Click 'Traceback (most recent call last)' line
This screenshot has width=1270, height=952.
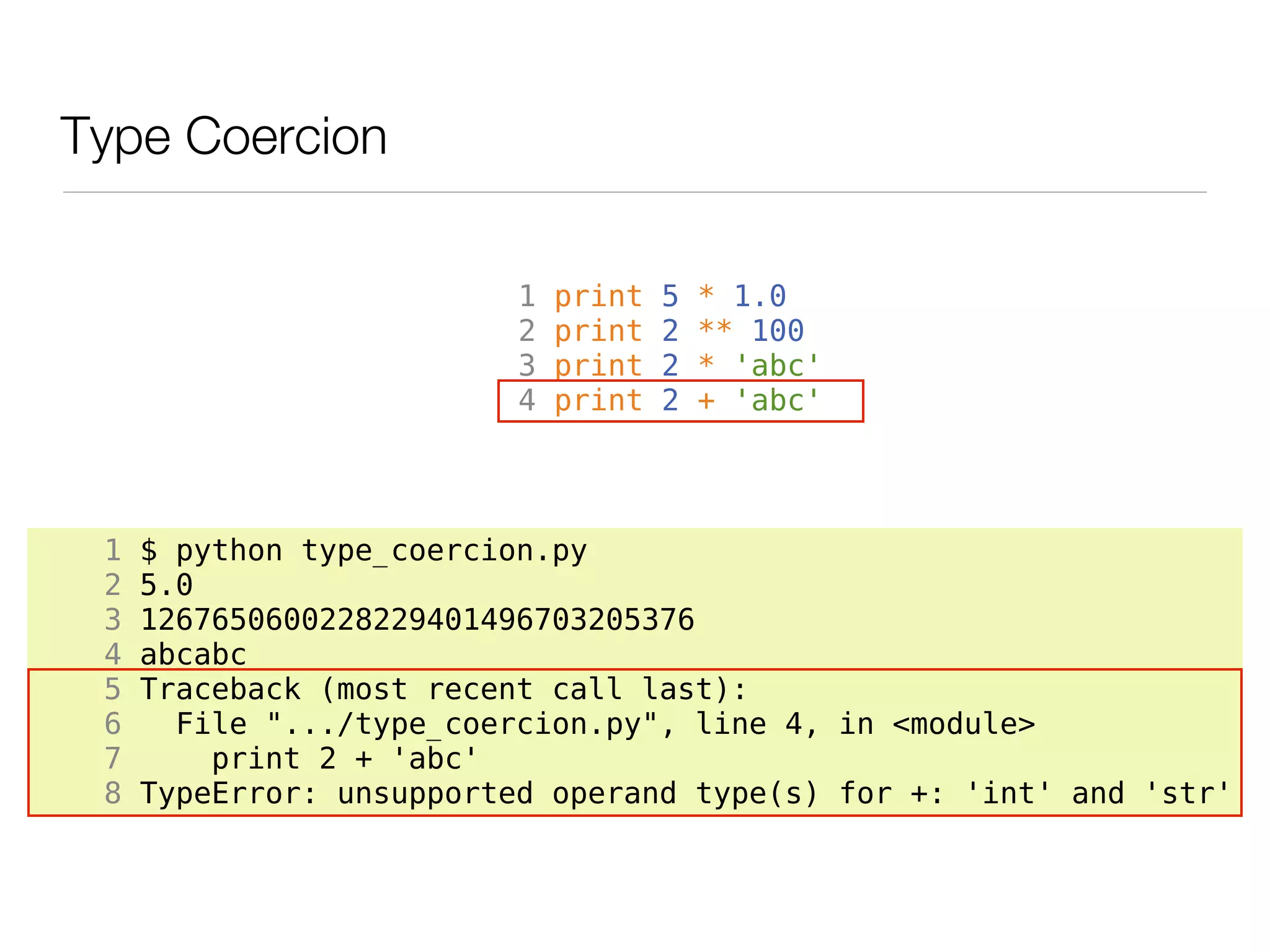(x=443, y=690)
